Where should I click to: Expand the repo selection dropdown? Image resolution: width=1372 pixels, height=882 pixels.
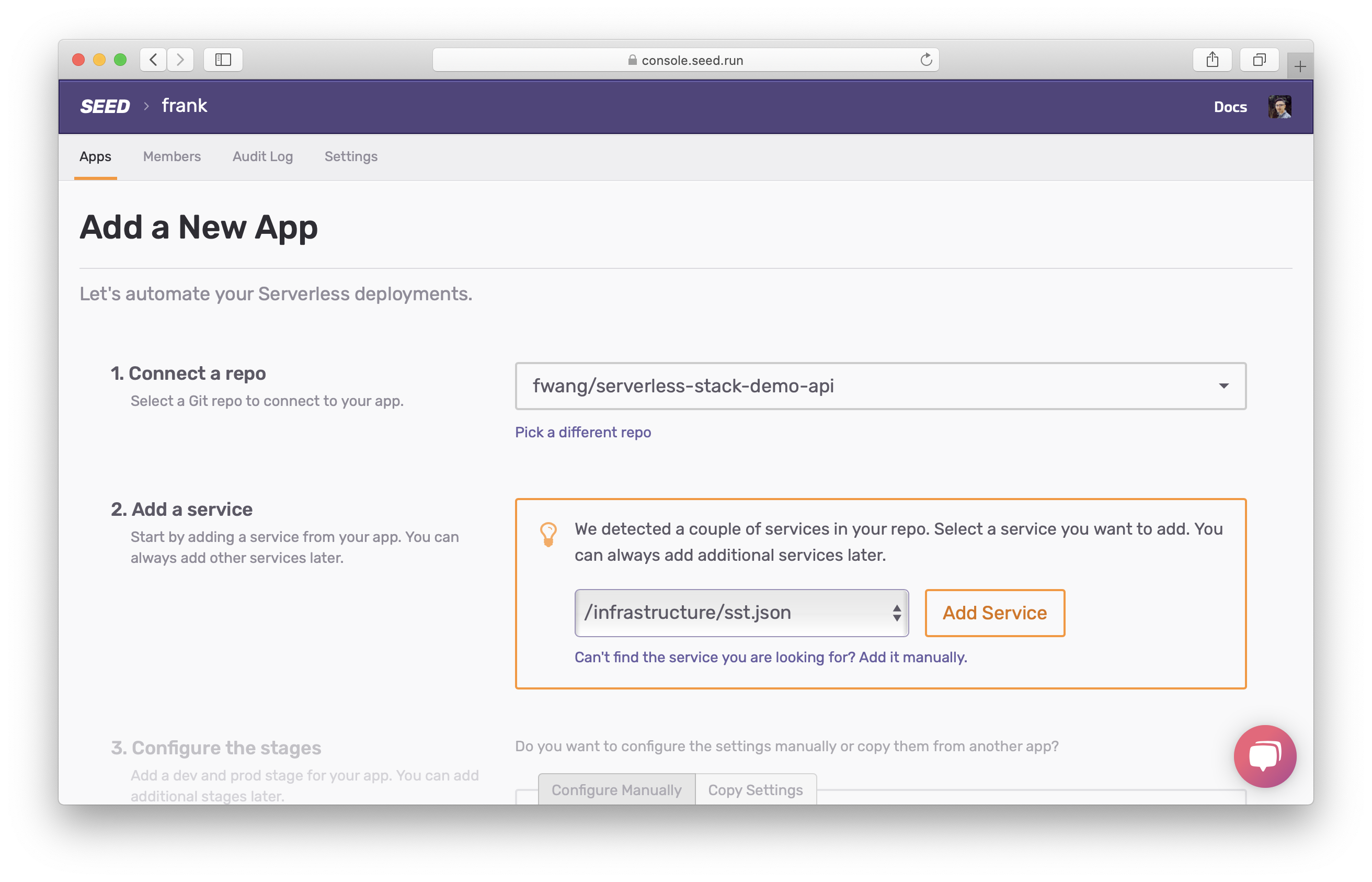[881, 386]
